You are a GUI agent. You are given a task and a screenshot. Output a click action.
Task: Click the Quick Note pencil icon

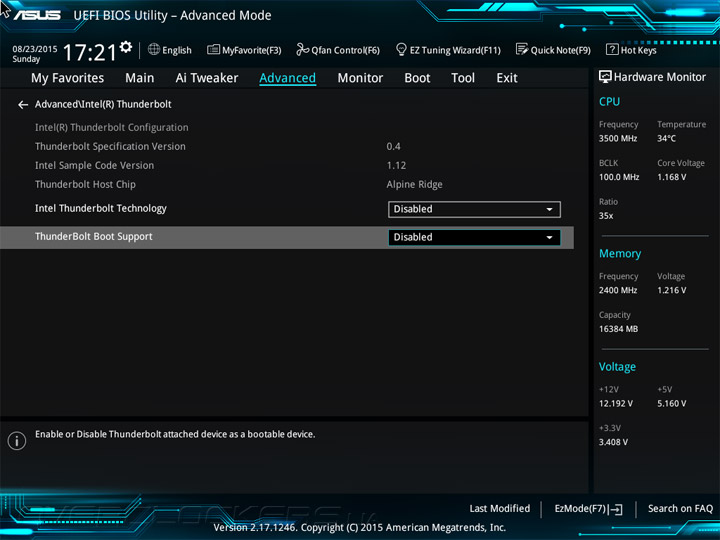tap(522, 49)
